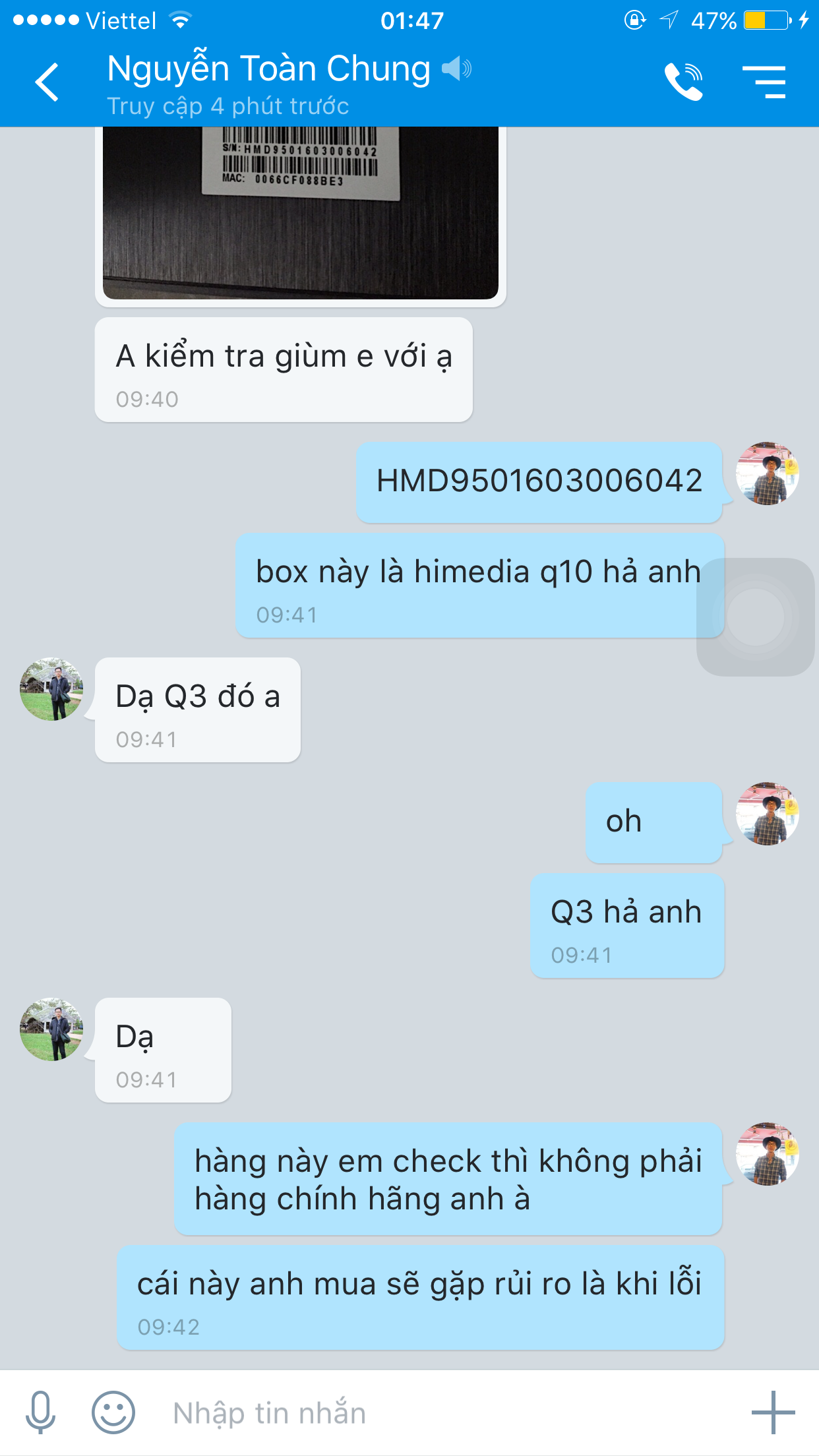Open the barcode label photo message
The width and height of the screenshot is (819, 1456).
point(301,213)
